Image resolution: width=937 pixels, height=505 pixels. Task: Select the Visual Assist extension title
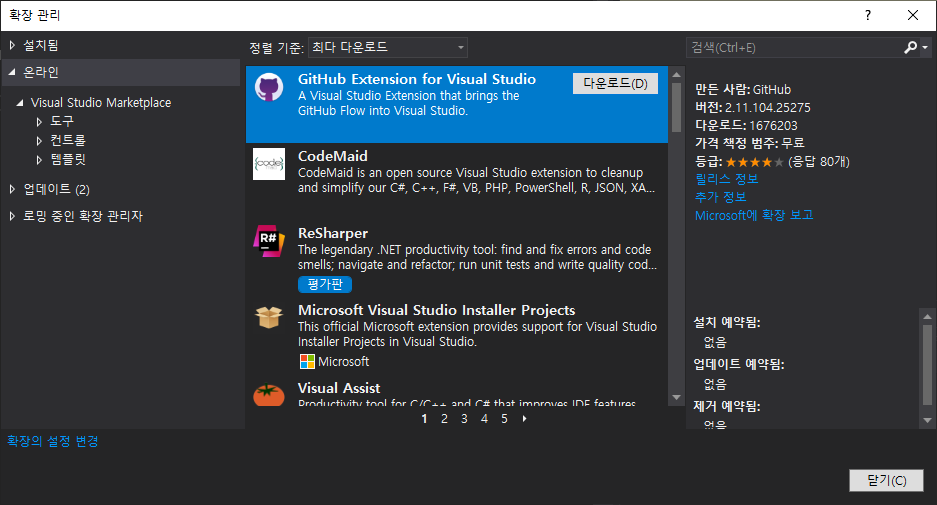tap(339, 388)
